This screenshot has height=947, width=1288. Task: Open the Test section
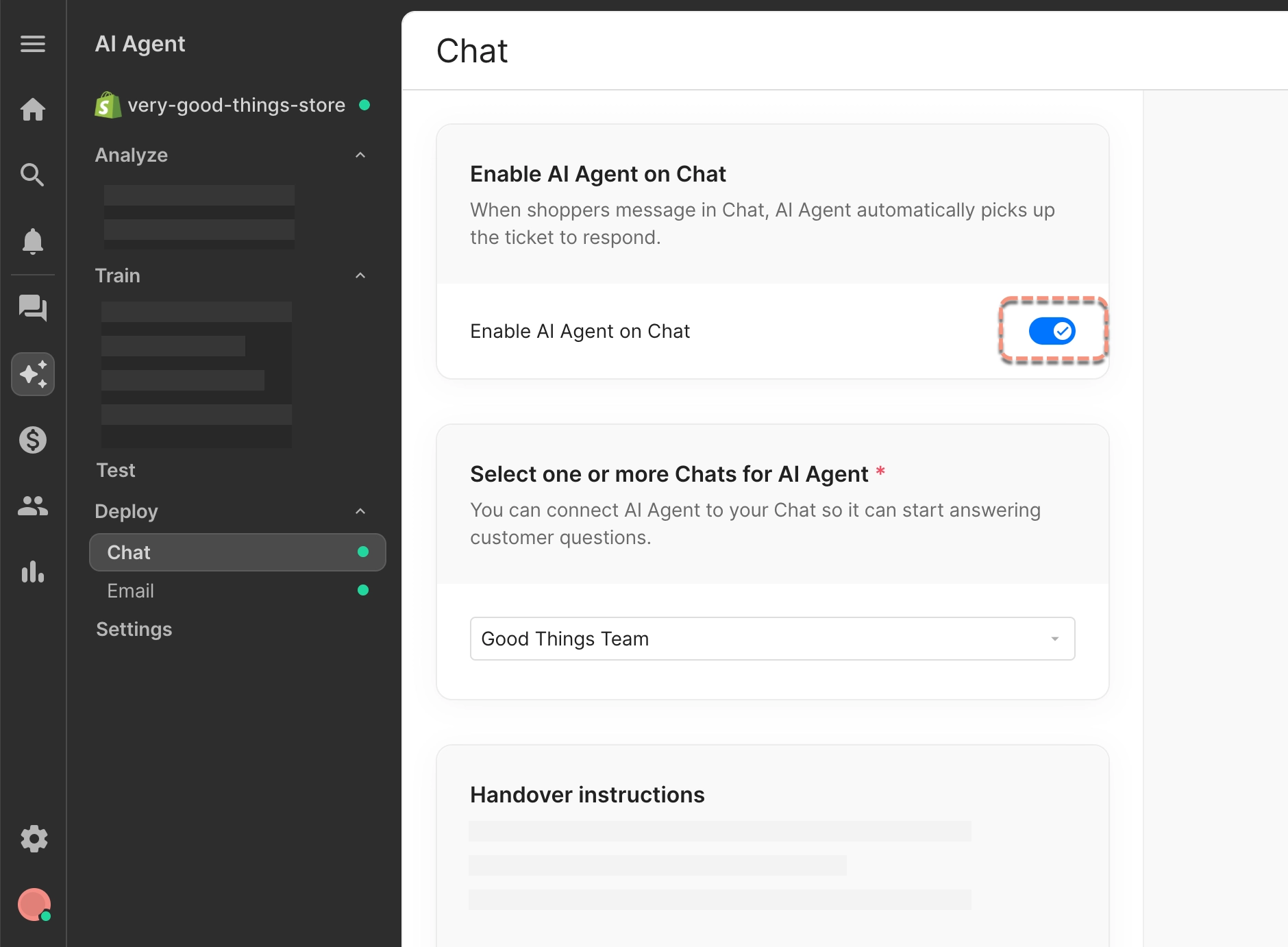tap(115, 470)
